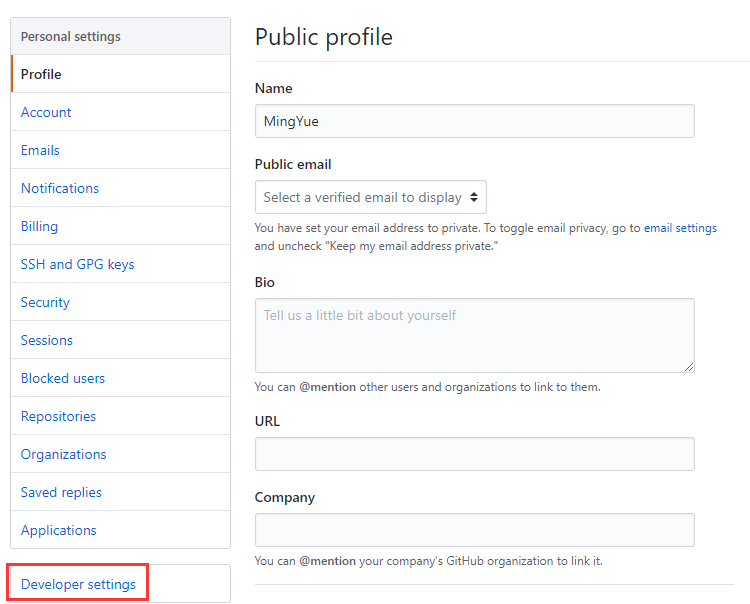The image size is (750, 604).
Task: Open Developer settings link
Action: tap(78, 584)
